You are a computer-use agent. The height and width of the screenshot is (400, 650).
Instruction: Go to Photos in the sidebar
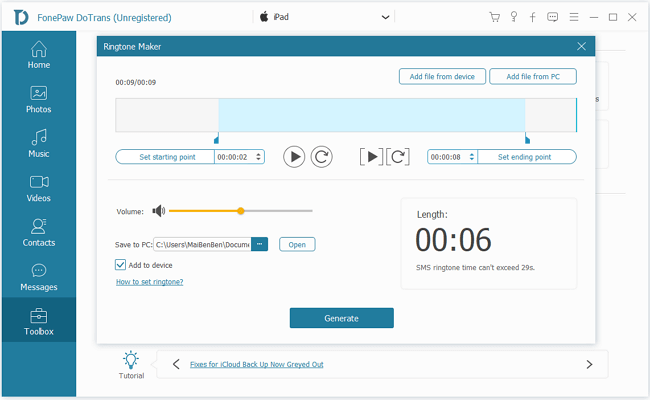click(39, 99)
